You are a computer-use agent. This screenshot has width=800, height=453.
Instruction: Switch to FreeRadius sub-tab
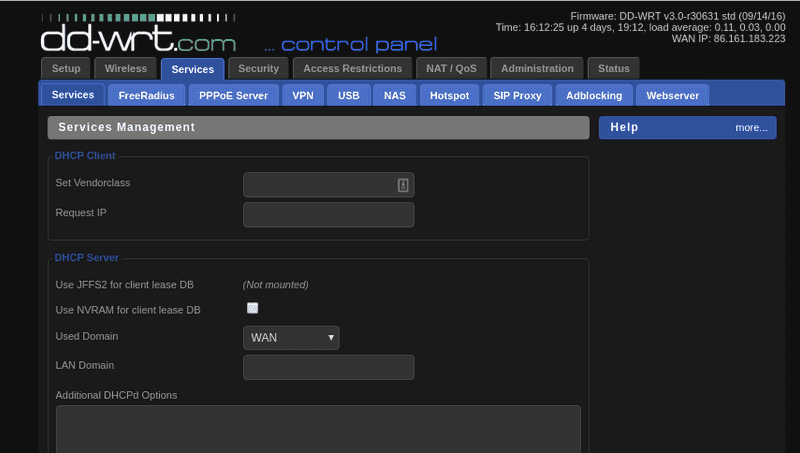(146, 95)
